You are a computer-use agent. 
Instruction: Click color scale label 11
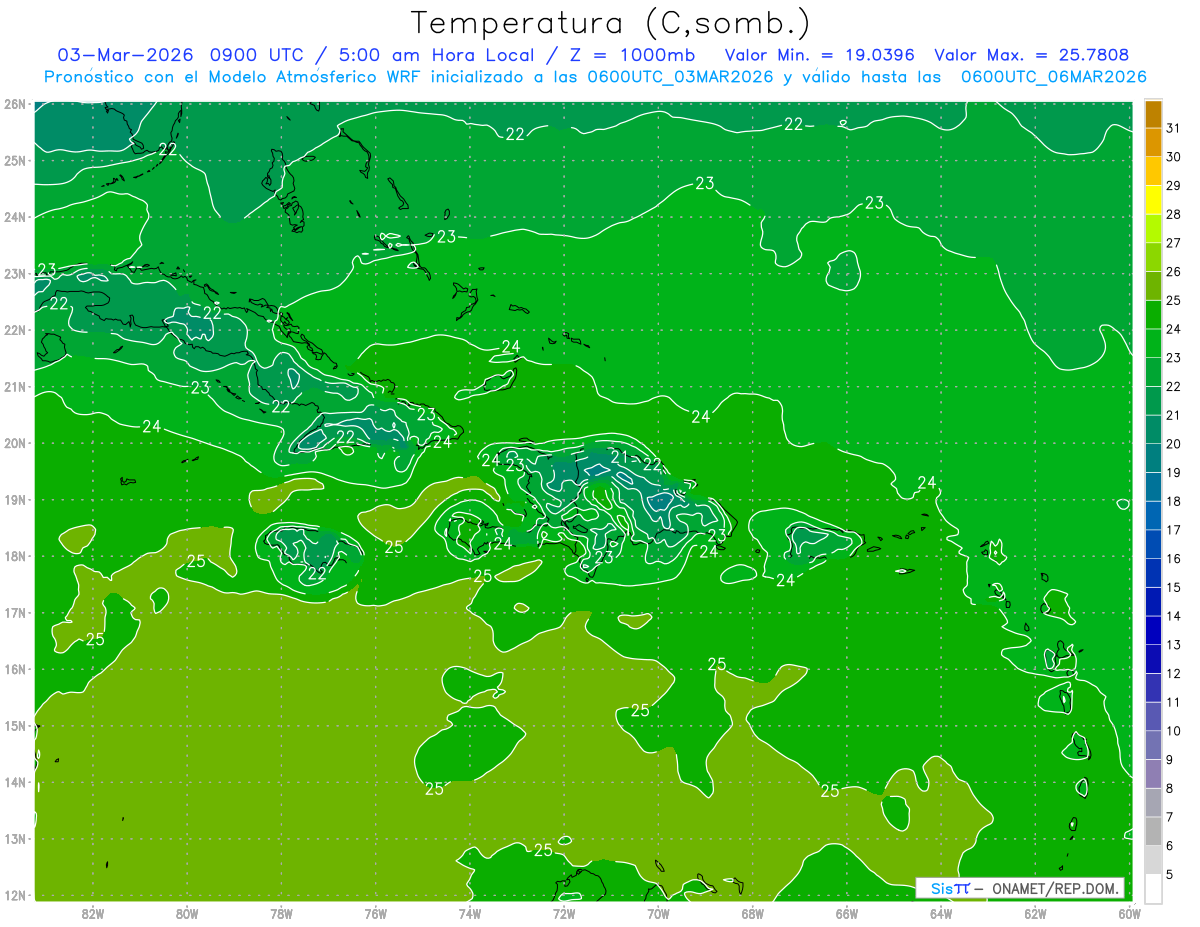tap(1173, 702)
